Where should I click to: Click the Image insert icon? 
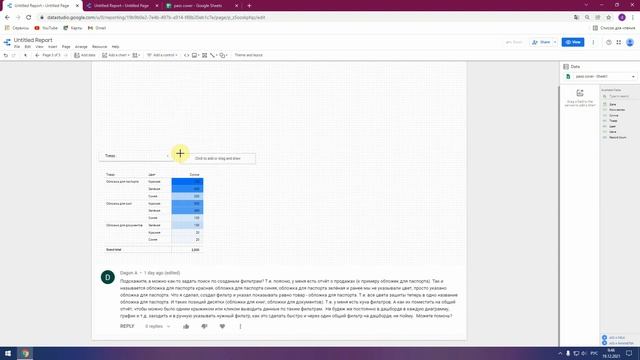pyautogui.click(x=195, y=55)
